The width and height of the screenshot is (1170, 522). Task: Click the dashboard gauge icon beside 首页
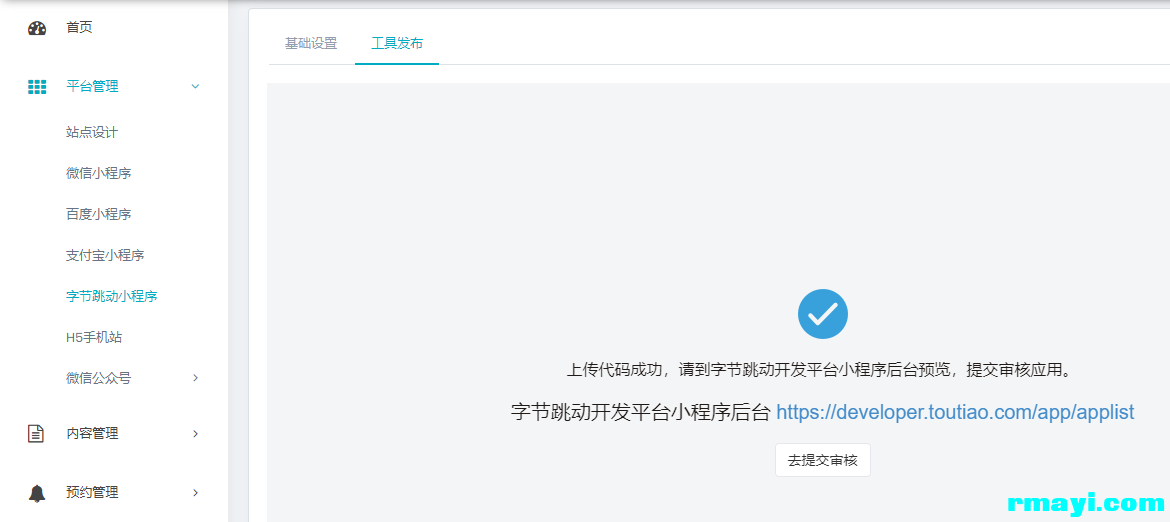(x=37, y=28)
